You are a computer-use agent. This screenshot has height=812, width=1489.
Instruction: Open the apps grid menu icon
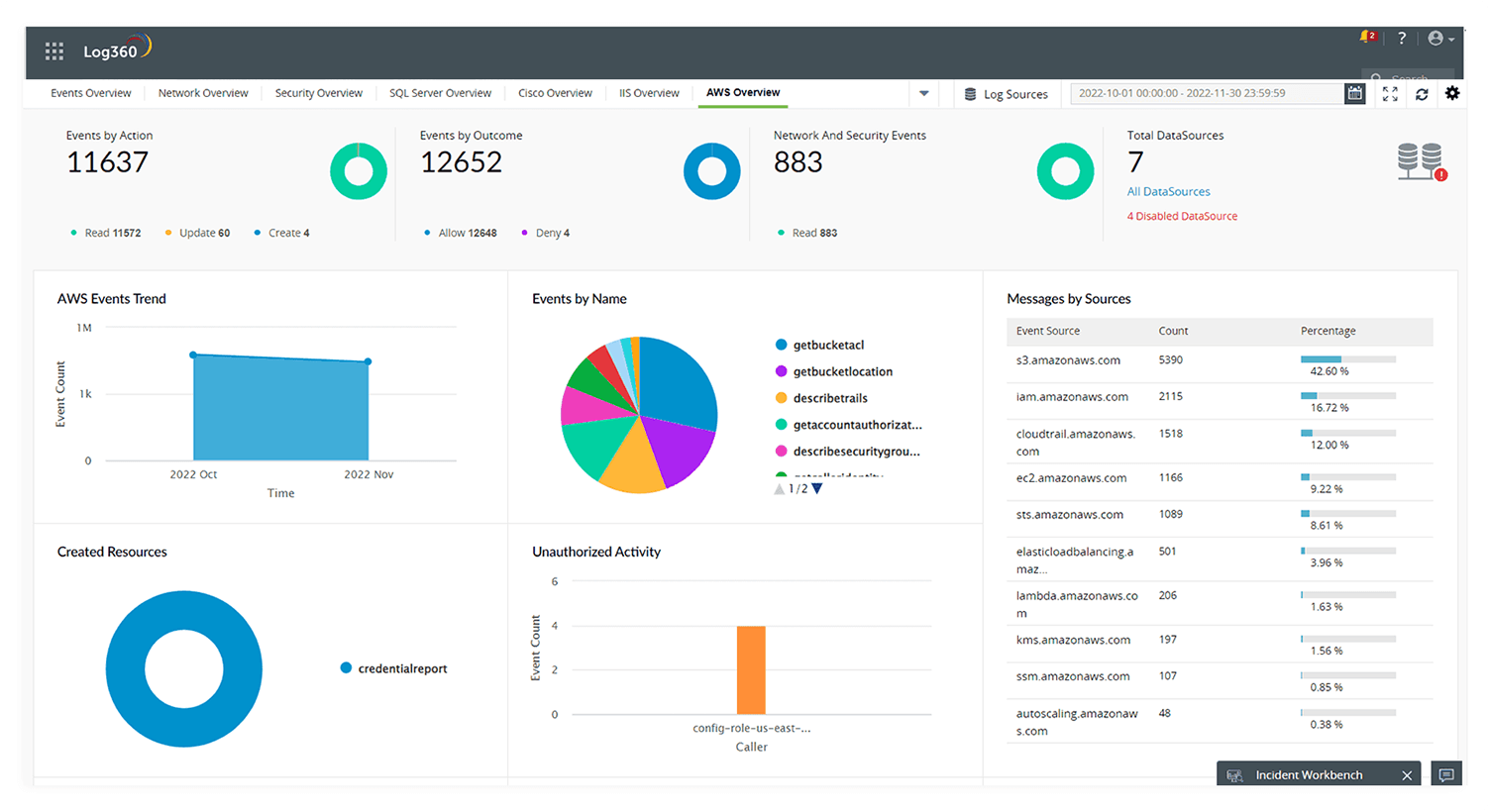(x=54, y=51)
